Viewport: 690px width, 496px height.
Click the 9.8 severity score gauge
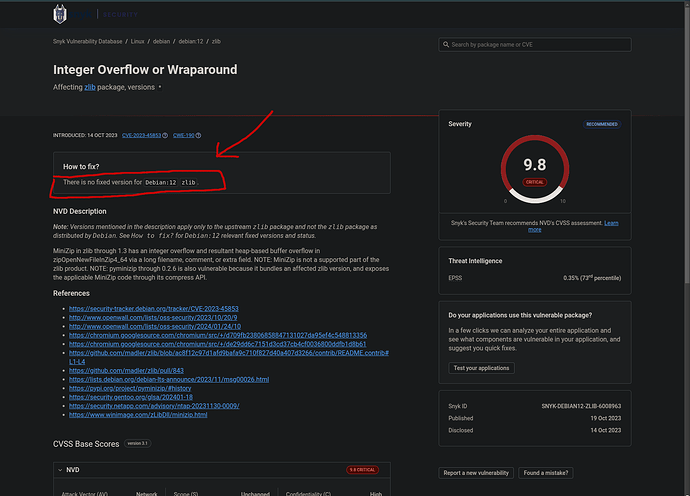click(x=535, y=169)
